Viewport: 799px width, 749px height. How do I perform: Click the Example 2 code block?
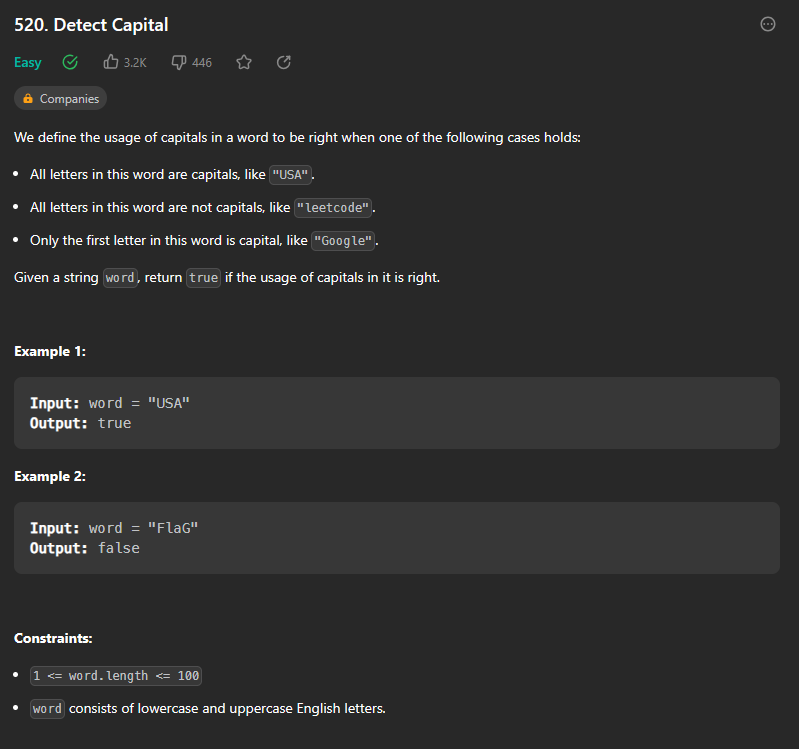pos(397,538)
